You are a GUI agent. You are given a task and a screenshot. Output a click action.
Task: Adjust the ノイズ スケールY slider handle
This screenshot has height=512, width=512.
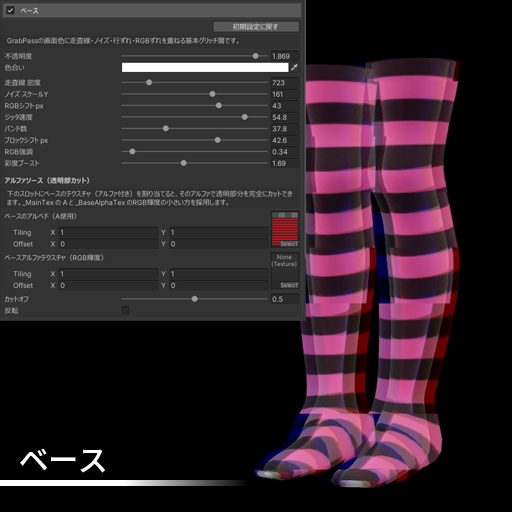[x=212, y=94]
